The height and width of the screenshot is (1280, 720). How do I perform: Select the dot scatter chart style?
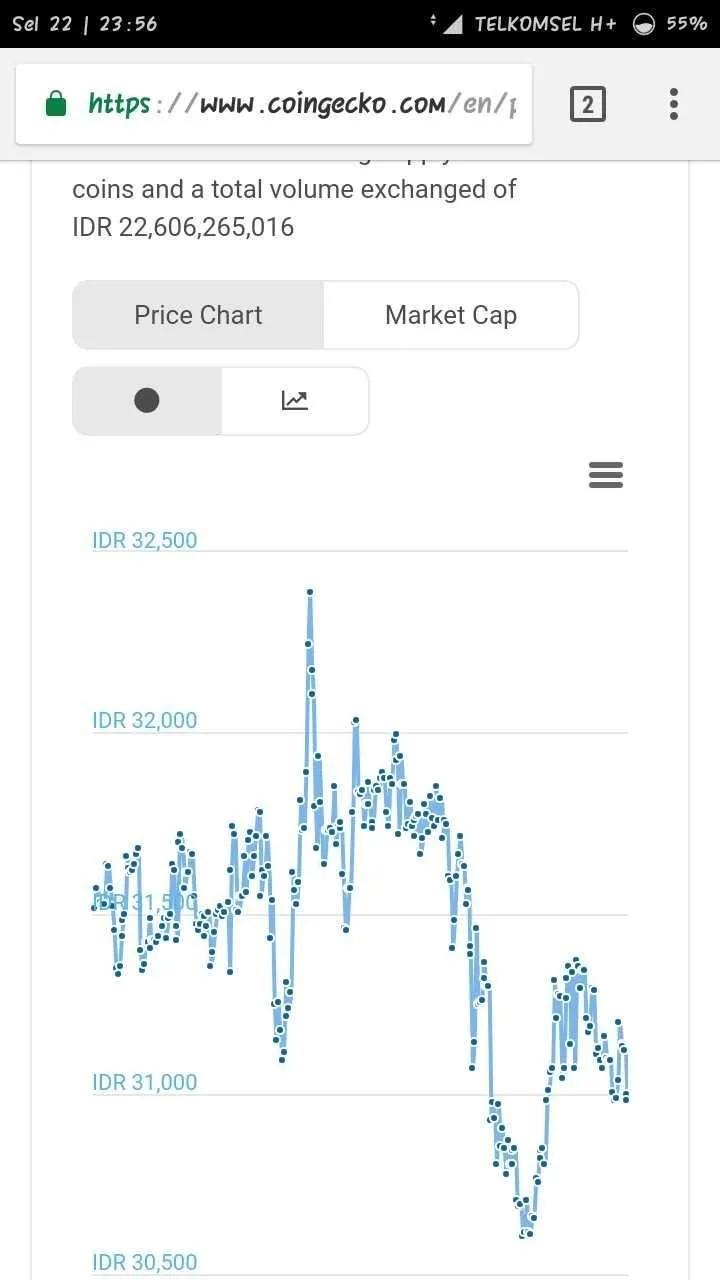click(x=147, y=401)
